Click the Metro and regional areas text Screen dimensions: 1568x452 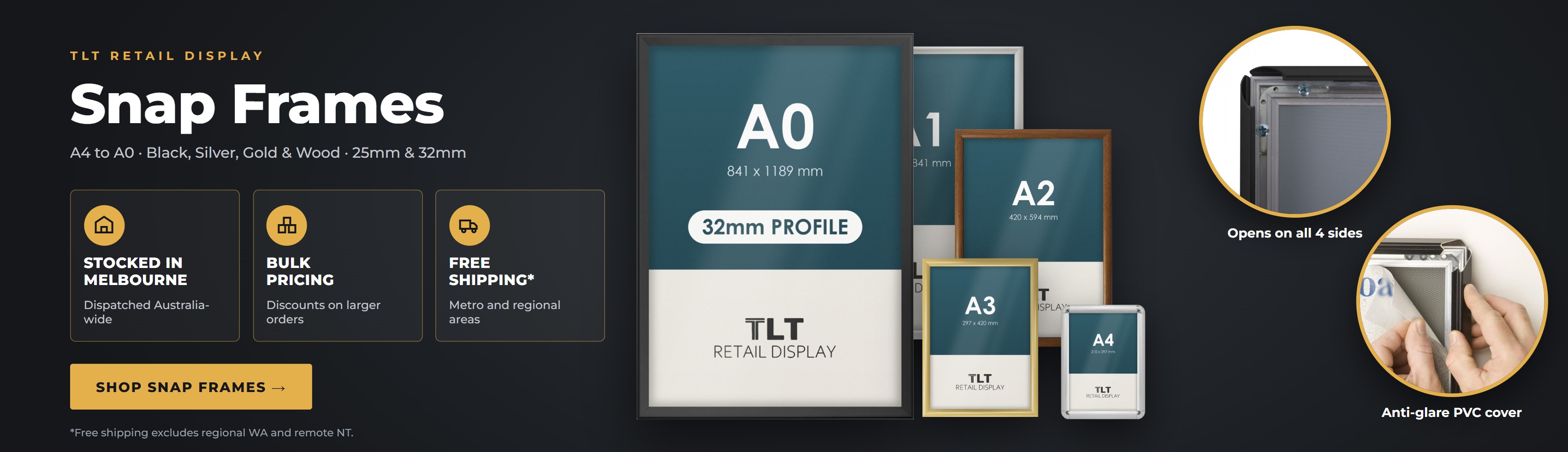[x=505, y=312]
